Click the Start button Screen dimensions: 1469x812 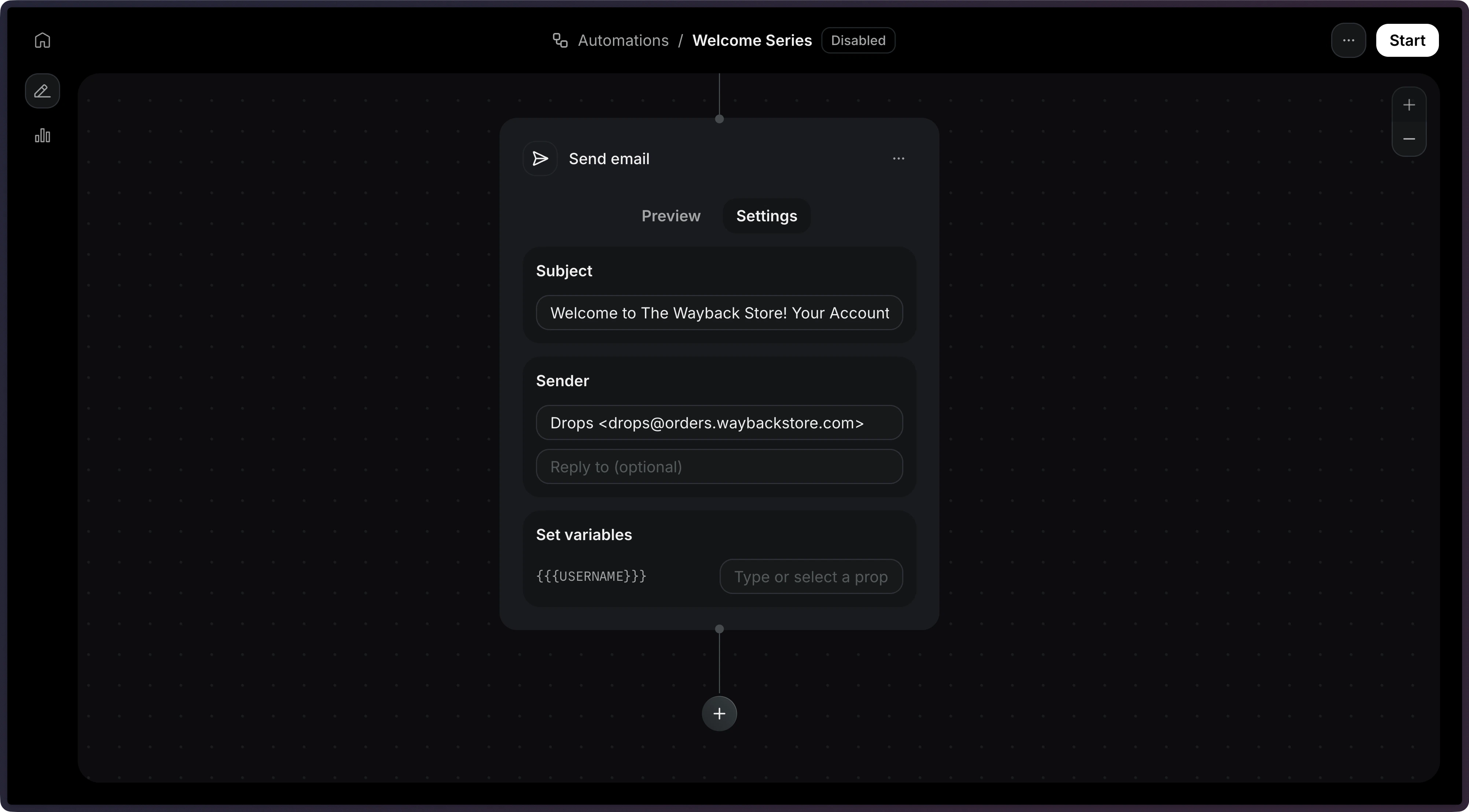[x=1407, y=40]
